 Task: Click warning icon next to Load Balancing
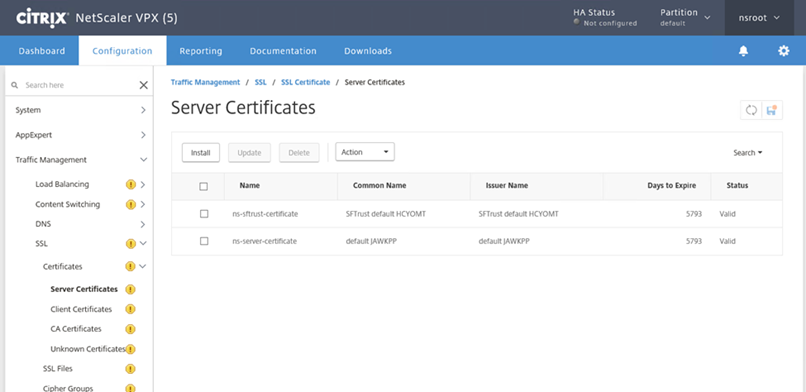pos(131,184)
